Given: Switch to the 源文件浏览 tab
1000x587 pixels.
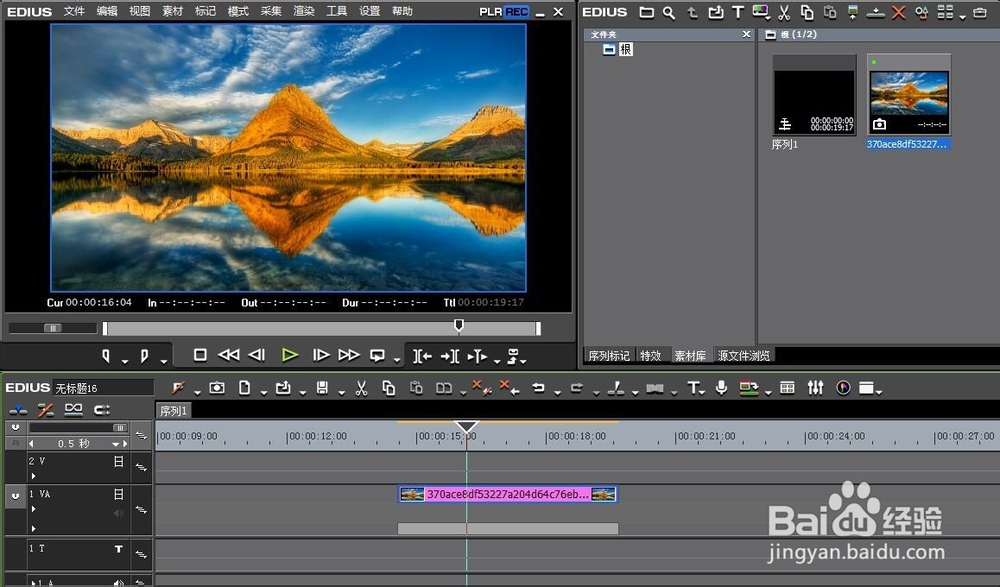Looking at the screenshot, I should (744, 355).
